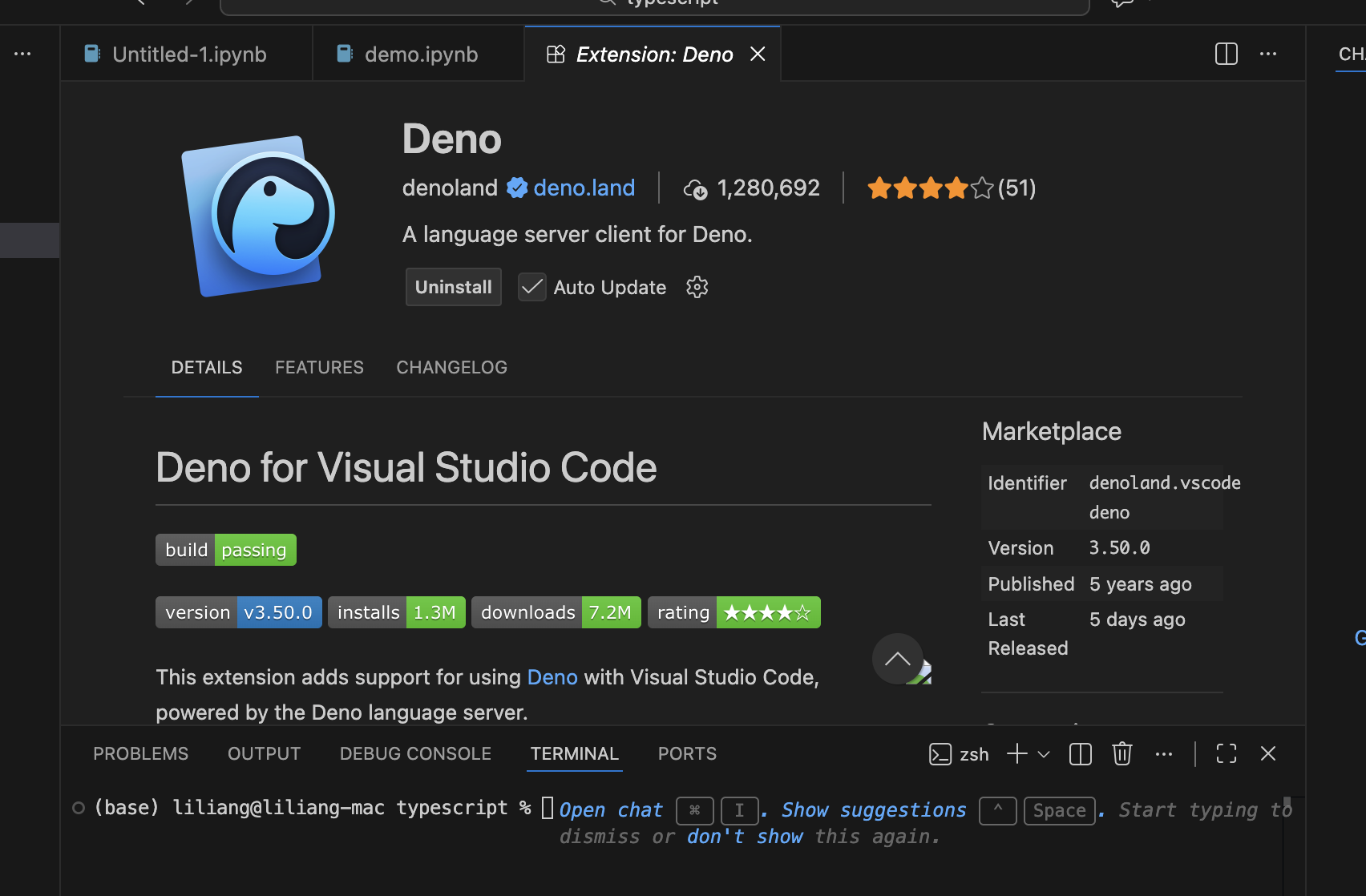Click the version v3.50.0 badge
1366x896 pixels.
tap(239, 612)
